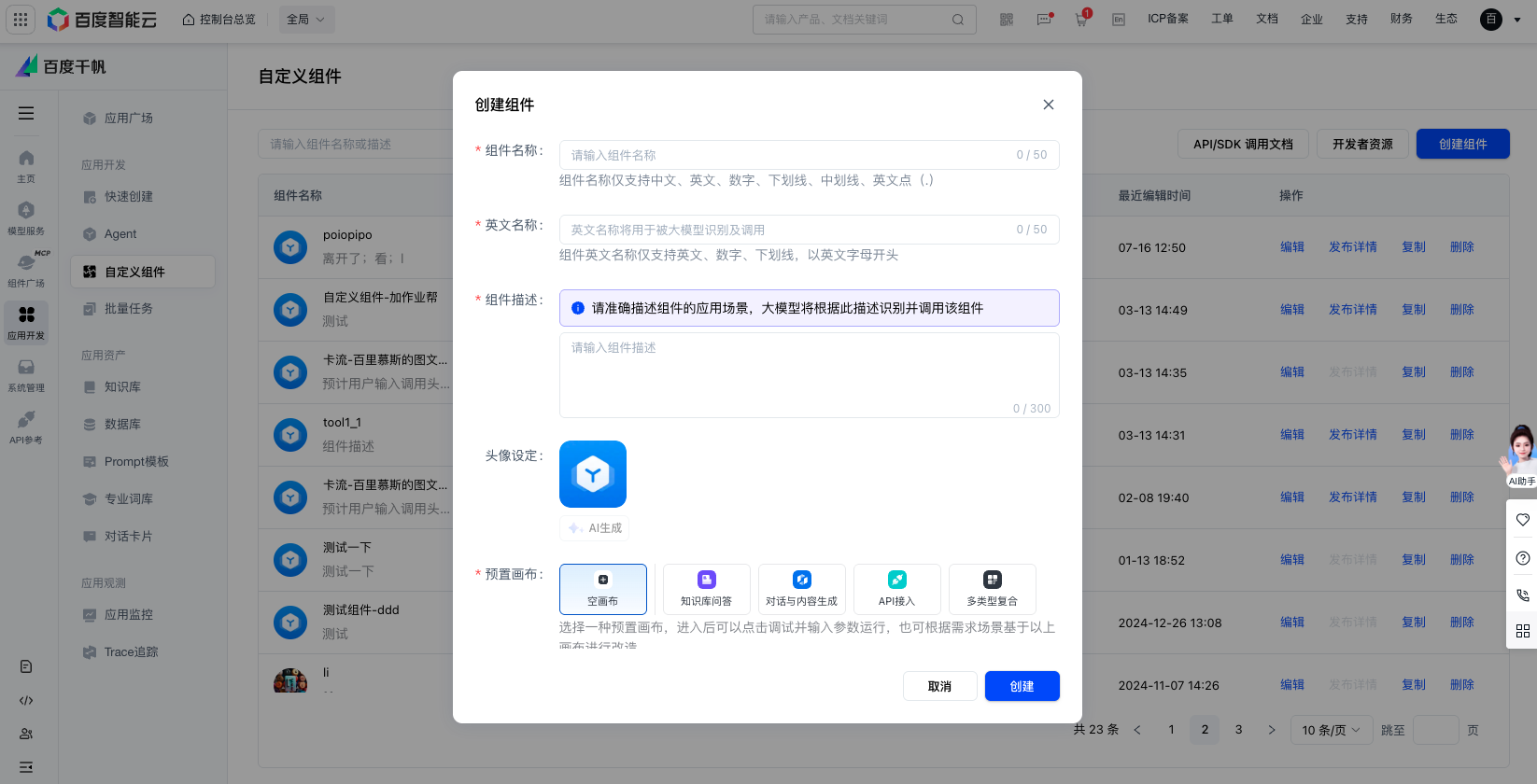This screenshot has width=1537, height=784.
Task: Close the 创建组件 dialog
Action: point(1049,105)
